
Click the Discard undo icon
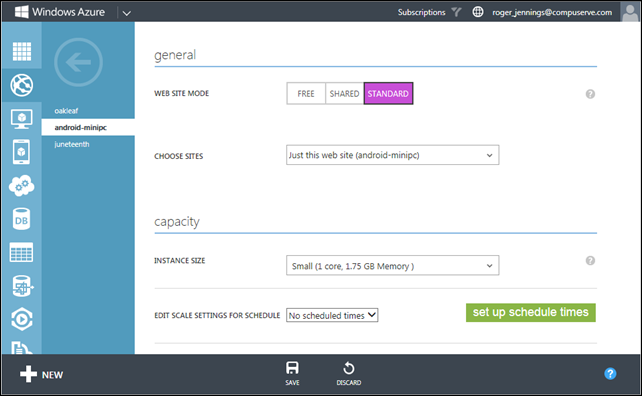pos(349,368)
